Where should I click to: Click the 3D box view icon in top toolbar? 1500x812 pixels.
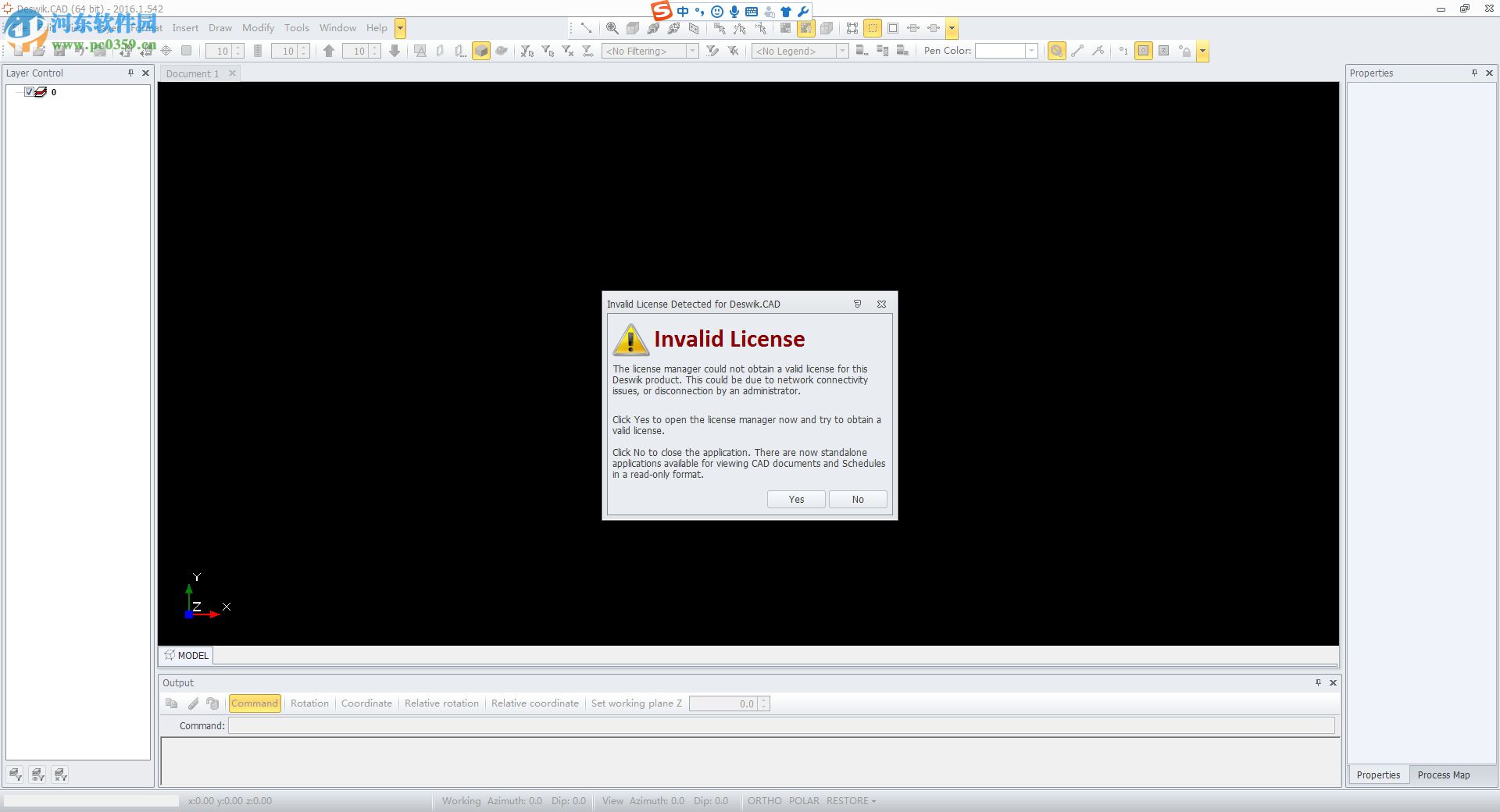tap(633, 28)
